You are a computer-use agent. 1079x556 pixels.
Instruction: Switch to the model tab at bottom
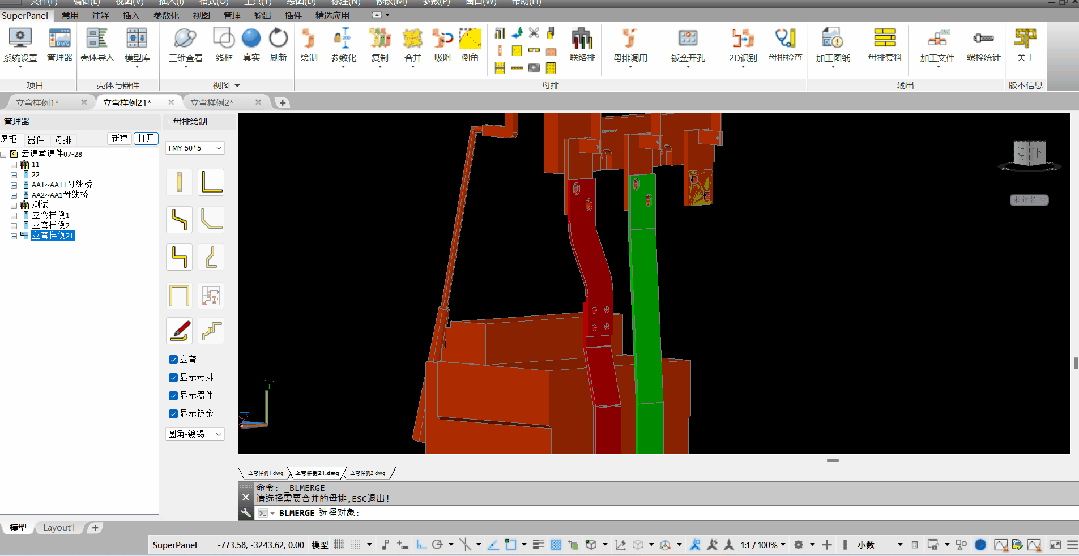17,528
